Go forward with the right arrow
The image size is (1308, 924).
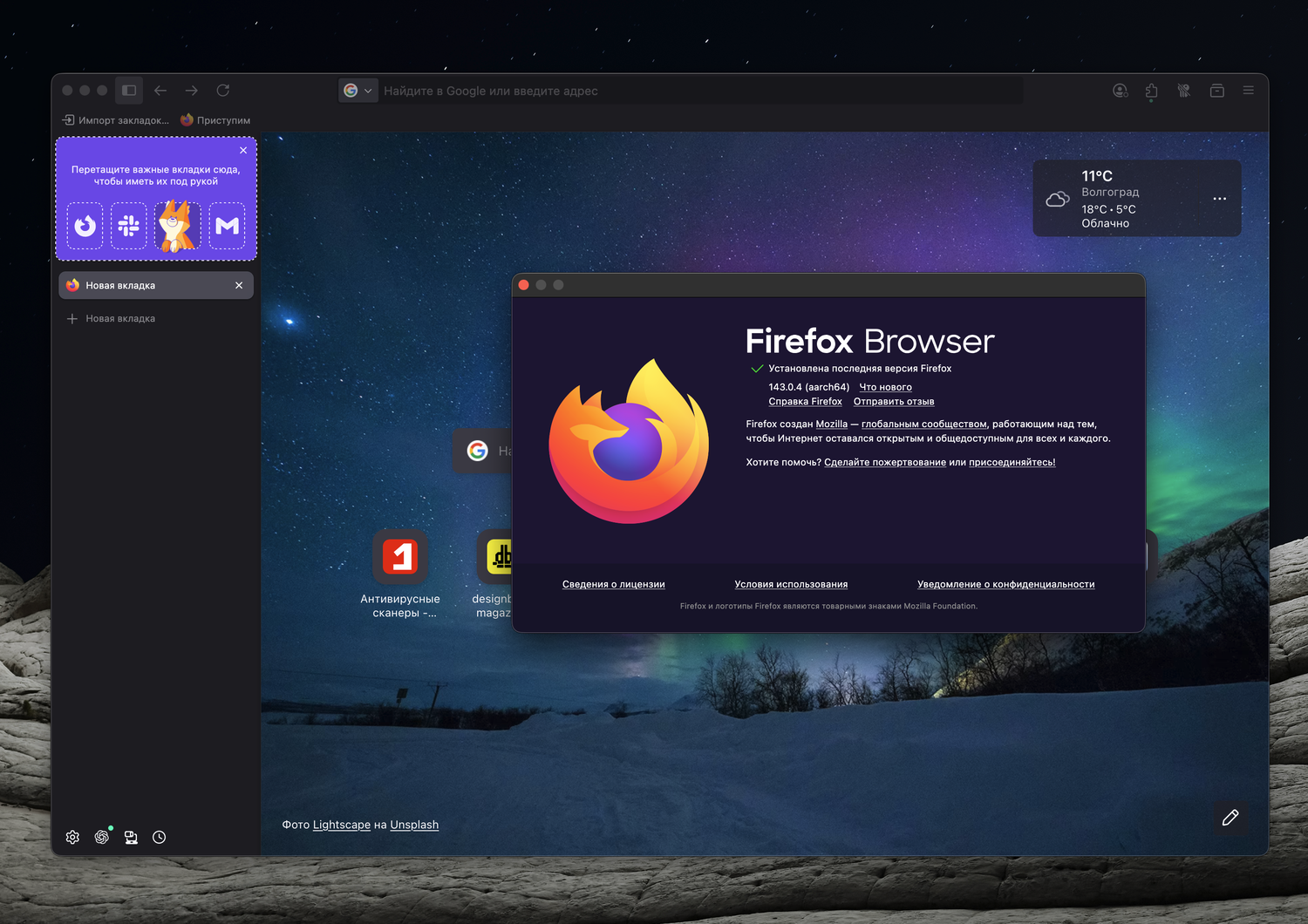click(191, 91)
